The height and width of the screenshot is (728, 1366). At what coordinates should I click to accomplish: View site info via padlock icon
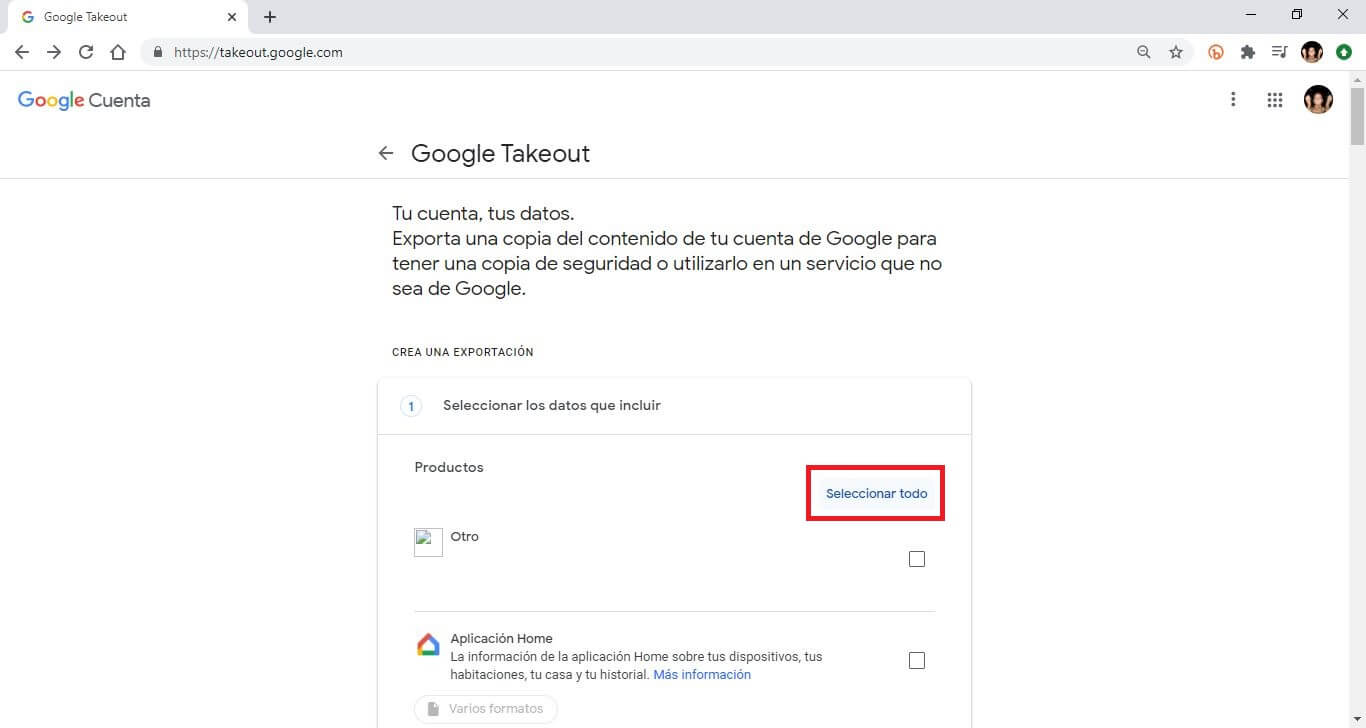[x=158, y=52]
